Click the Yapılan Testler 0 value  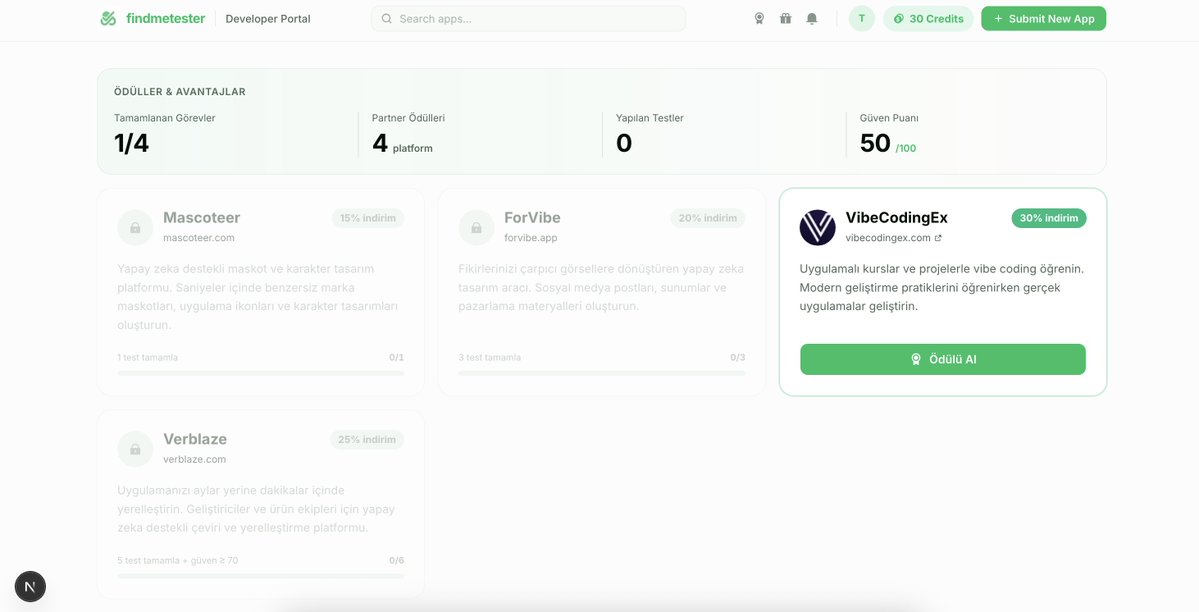click(x=624, y=143)
